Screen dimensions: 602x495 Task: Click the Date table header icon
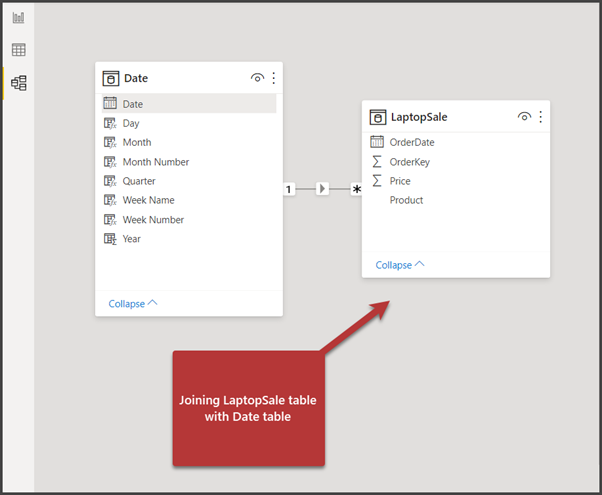coord(111,78)
